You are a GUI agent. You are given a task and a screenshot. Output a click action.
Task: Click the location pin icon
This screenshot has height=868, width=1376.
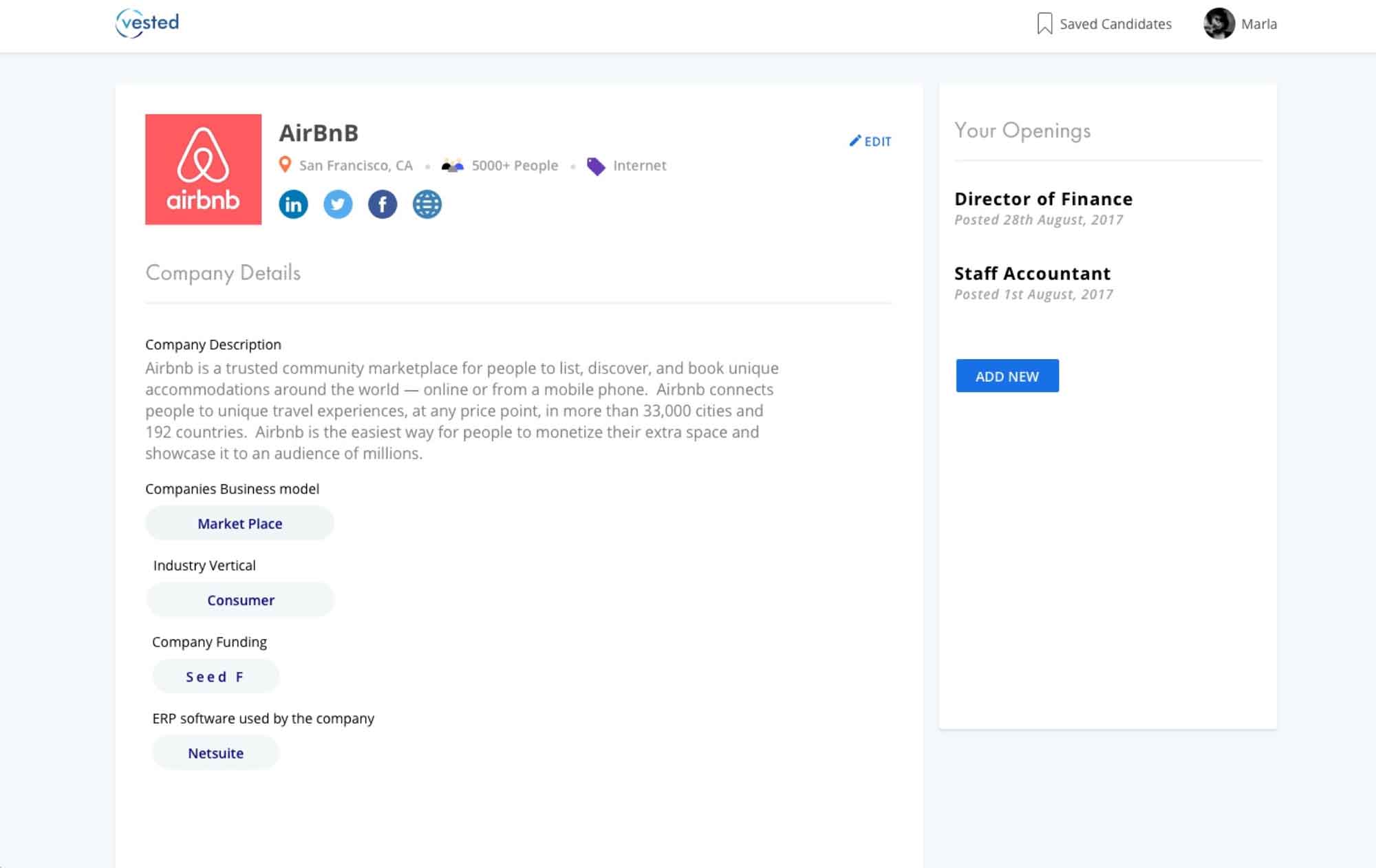(285, 165)
